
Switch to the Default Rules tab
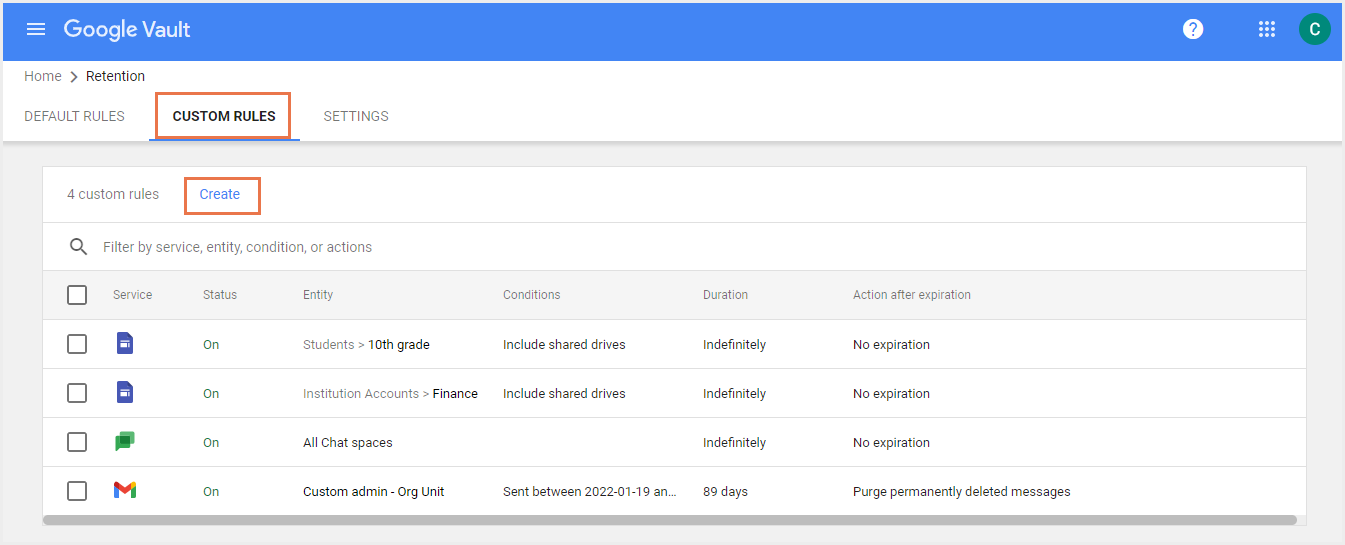pos(74,116)
